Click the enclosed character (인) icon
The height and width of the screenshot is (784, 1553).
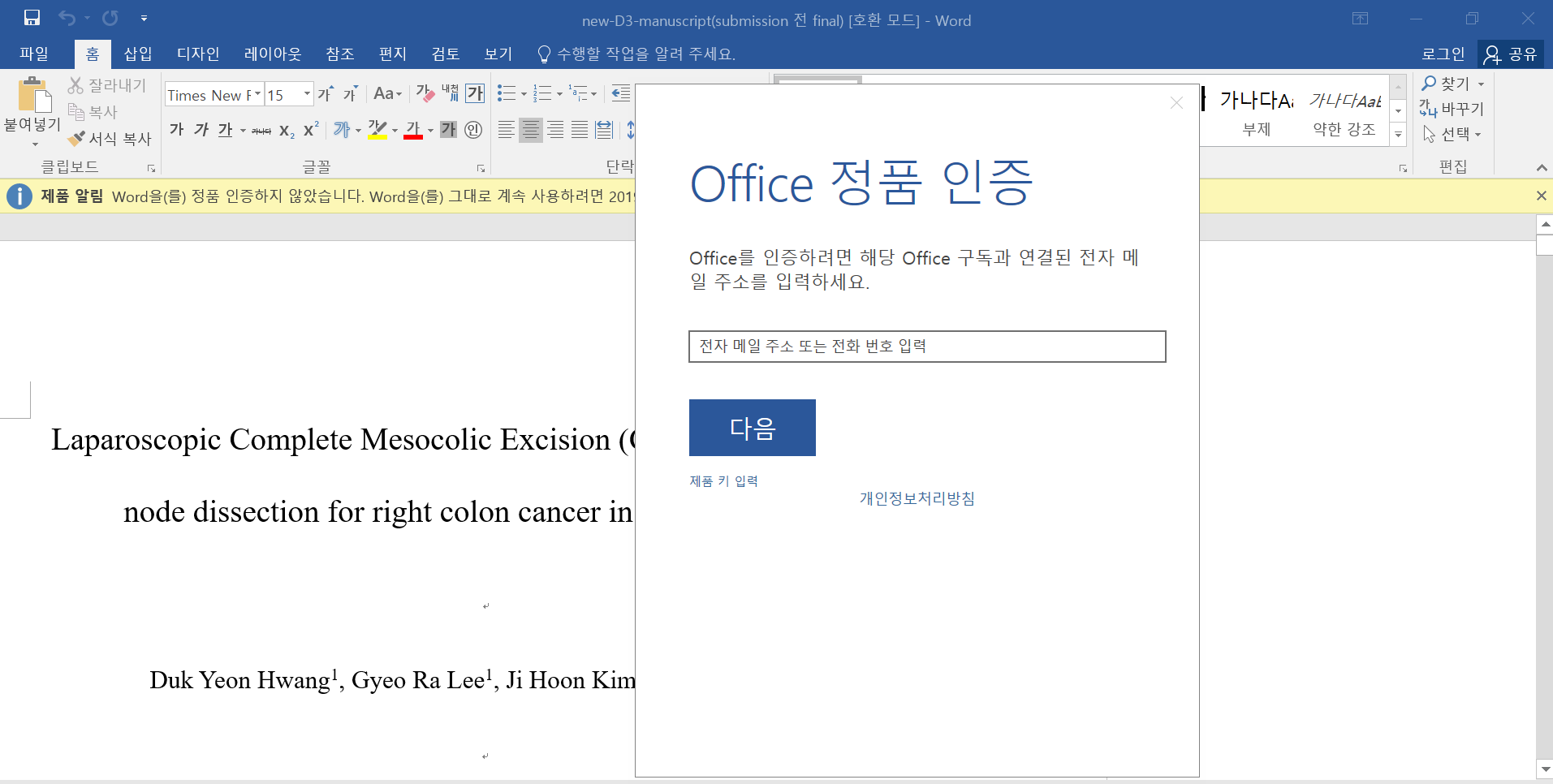474,130
